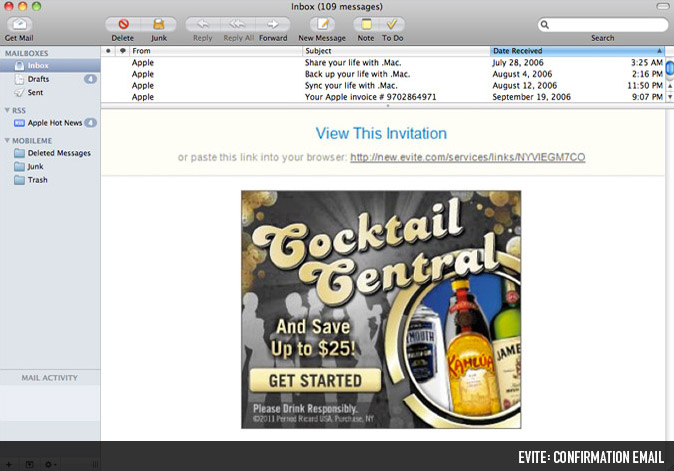Delete the message with the Delete icon
Screen dimensions: 674x471
coord(123,24)
